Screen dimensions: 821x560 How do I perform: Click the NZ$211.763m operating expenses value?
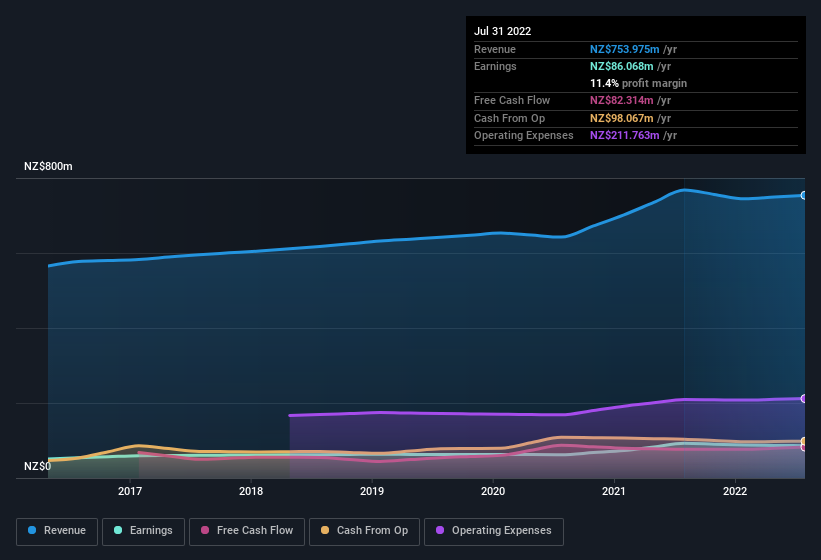[x=624, y=135]
